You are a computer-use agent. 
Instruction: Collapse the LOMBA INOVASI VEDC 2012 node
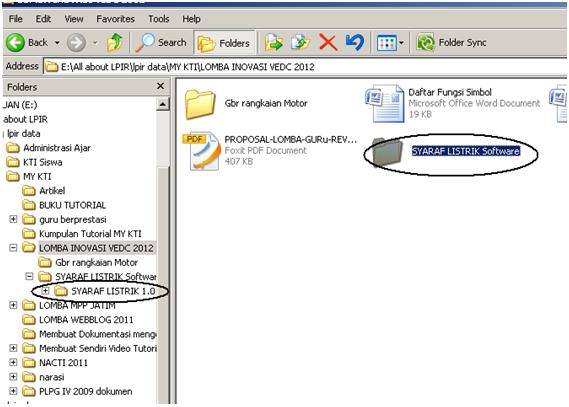pyautogui.click(x=13, y=248)
